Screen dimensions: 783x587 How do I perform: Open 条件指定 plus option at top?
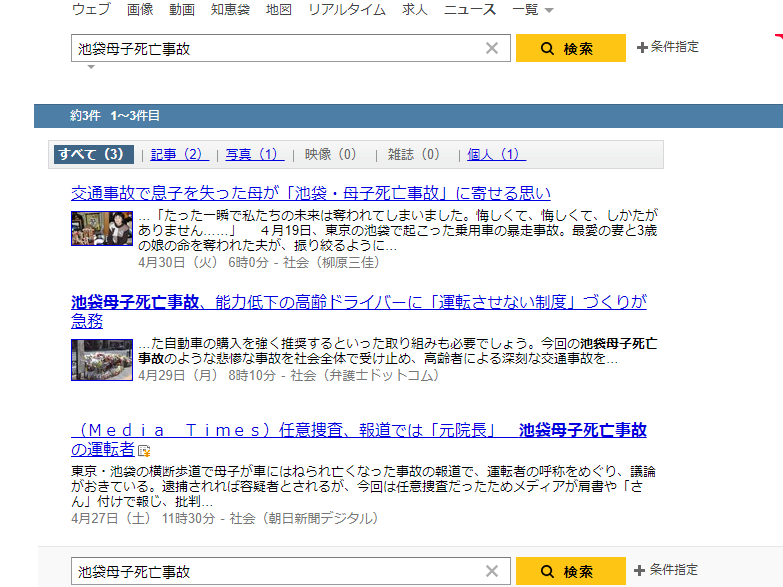[x=668, y=47]
